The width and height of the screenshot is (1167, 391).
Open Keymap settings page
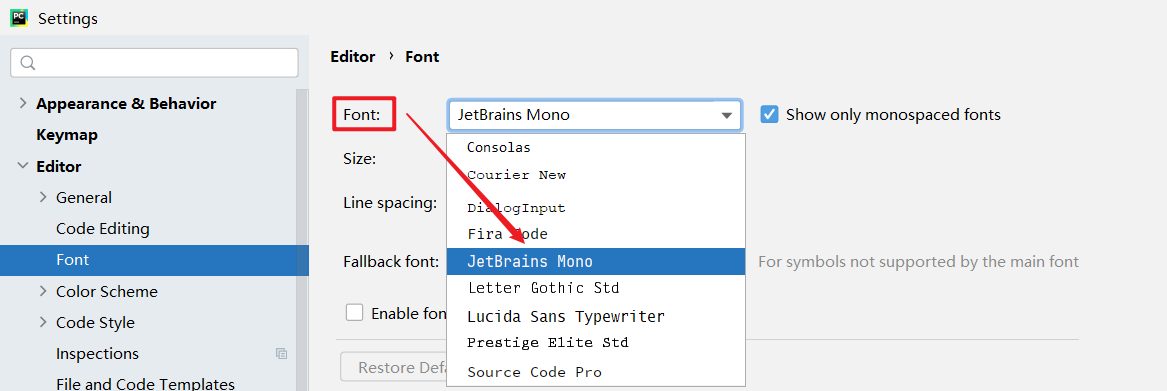pos(67,135)
